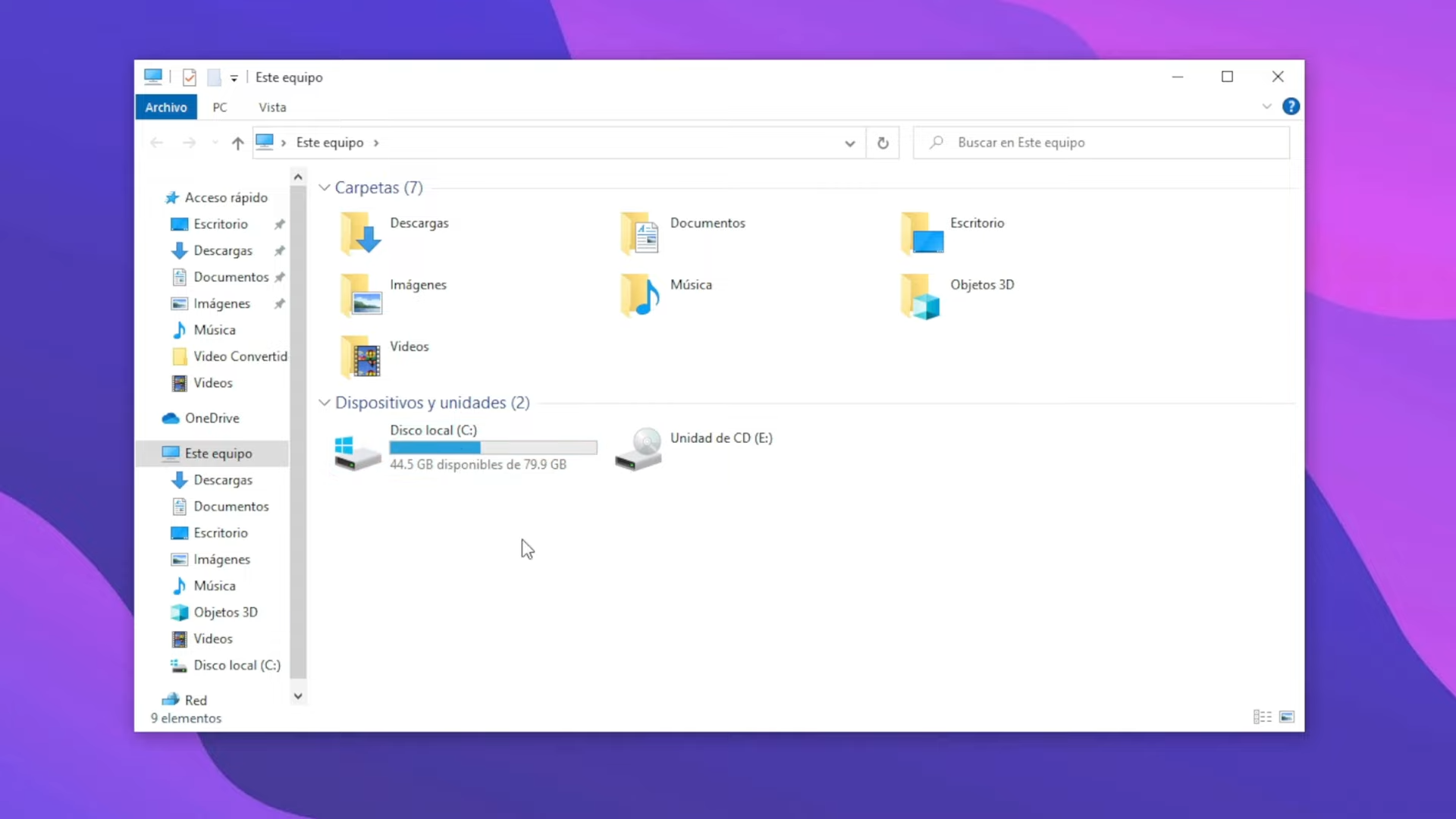Open the address bar history dropdown

(x=849, y=143)
